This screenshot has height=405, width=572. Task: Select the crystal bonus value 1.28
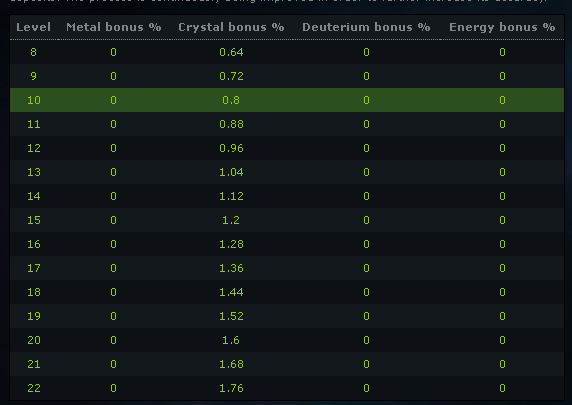(x=231, y=244)
